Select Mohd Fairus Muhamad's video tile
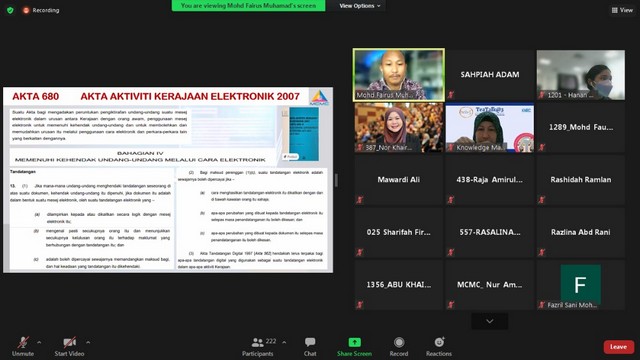 tap(399, 75)
